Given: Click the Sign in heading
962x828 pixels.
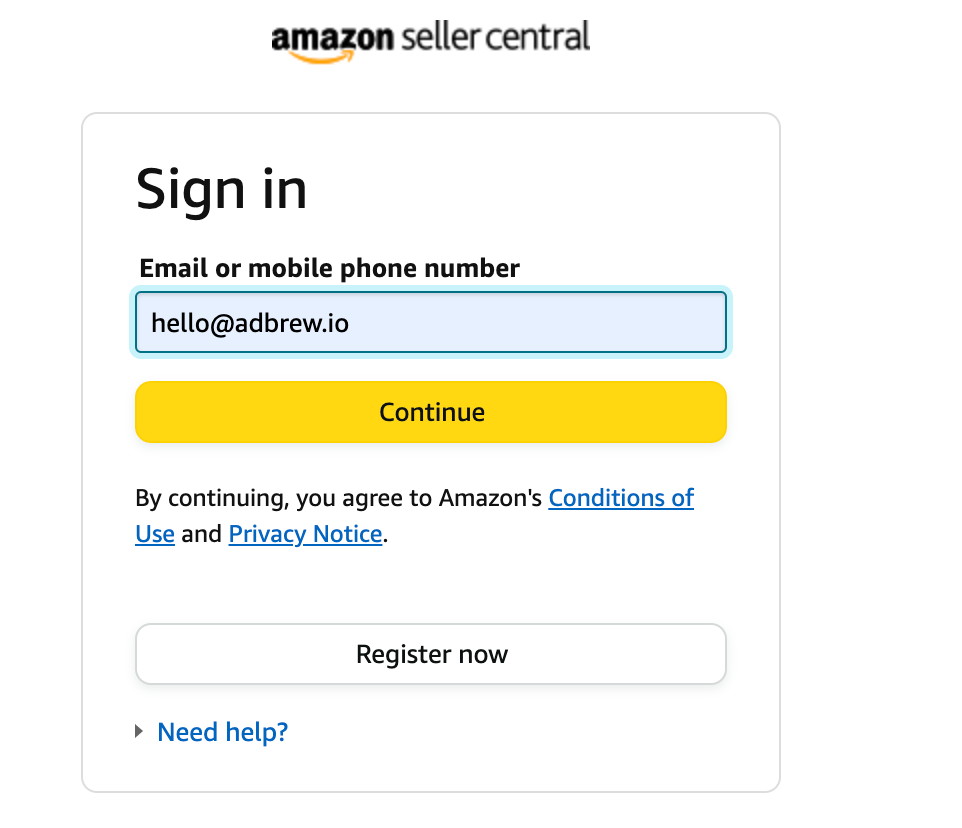Looking at the screenshot, I should pos(221,190).
